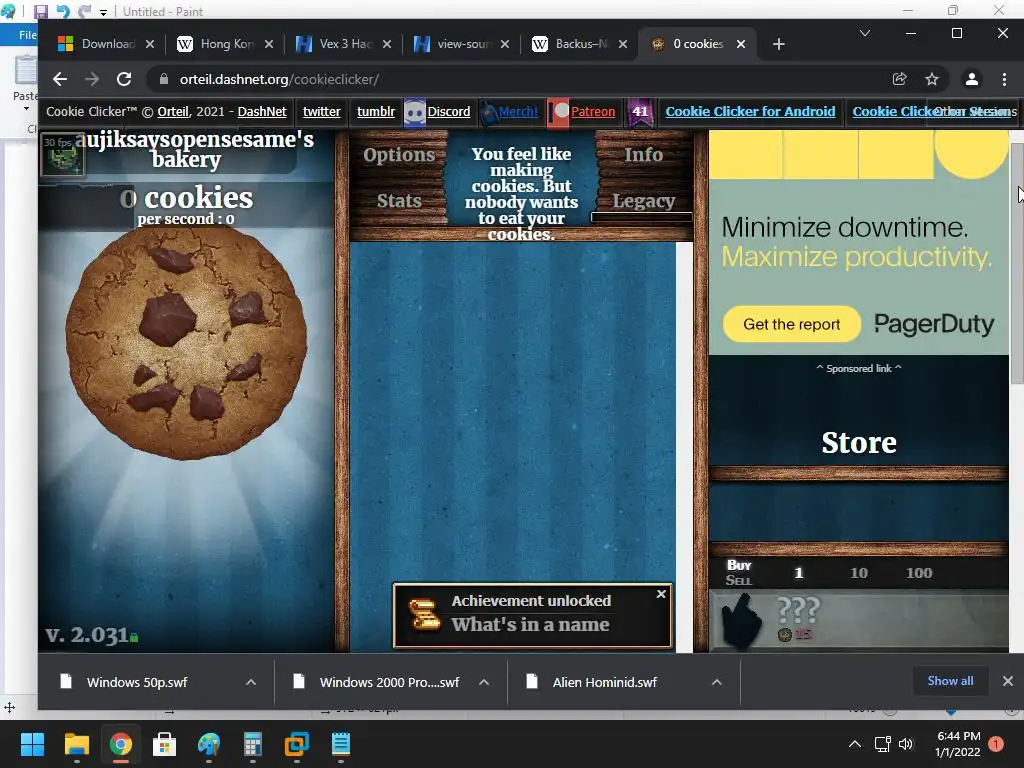The image size is (1024, 768).
Task: Open a new Chrome tab
Action: [778, 44]
